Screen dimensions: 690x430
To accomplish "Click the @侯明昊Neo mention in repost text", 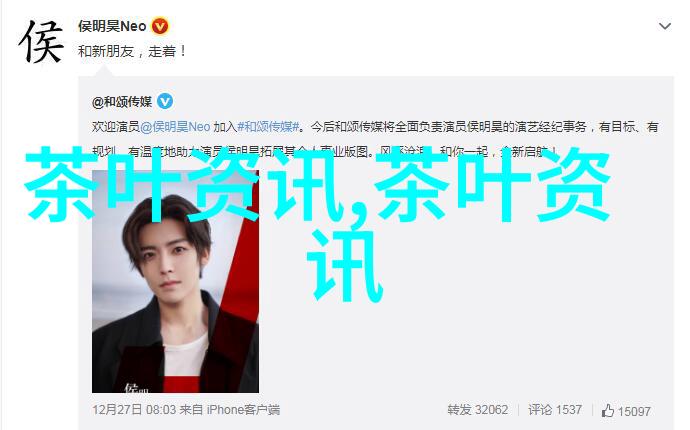I will click(x=175, y=127).
